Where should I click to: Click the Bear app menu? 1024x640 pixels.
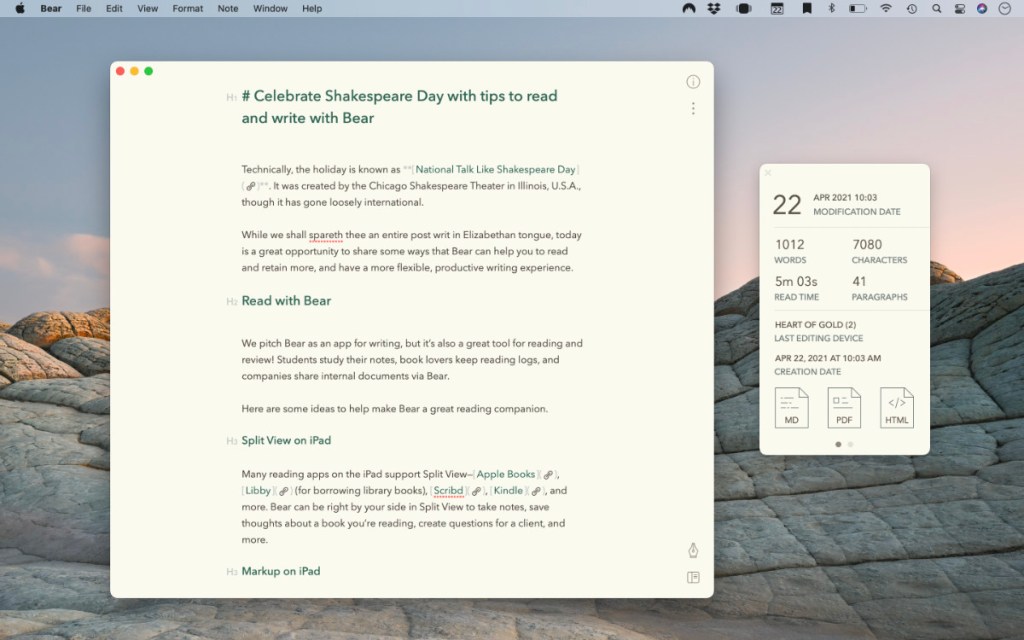pyautogui.click(x=51, y=8)
